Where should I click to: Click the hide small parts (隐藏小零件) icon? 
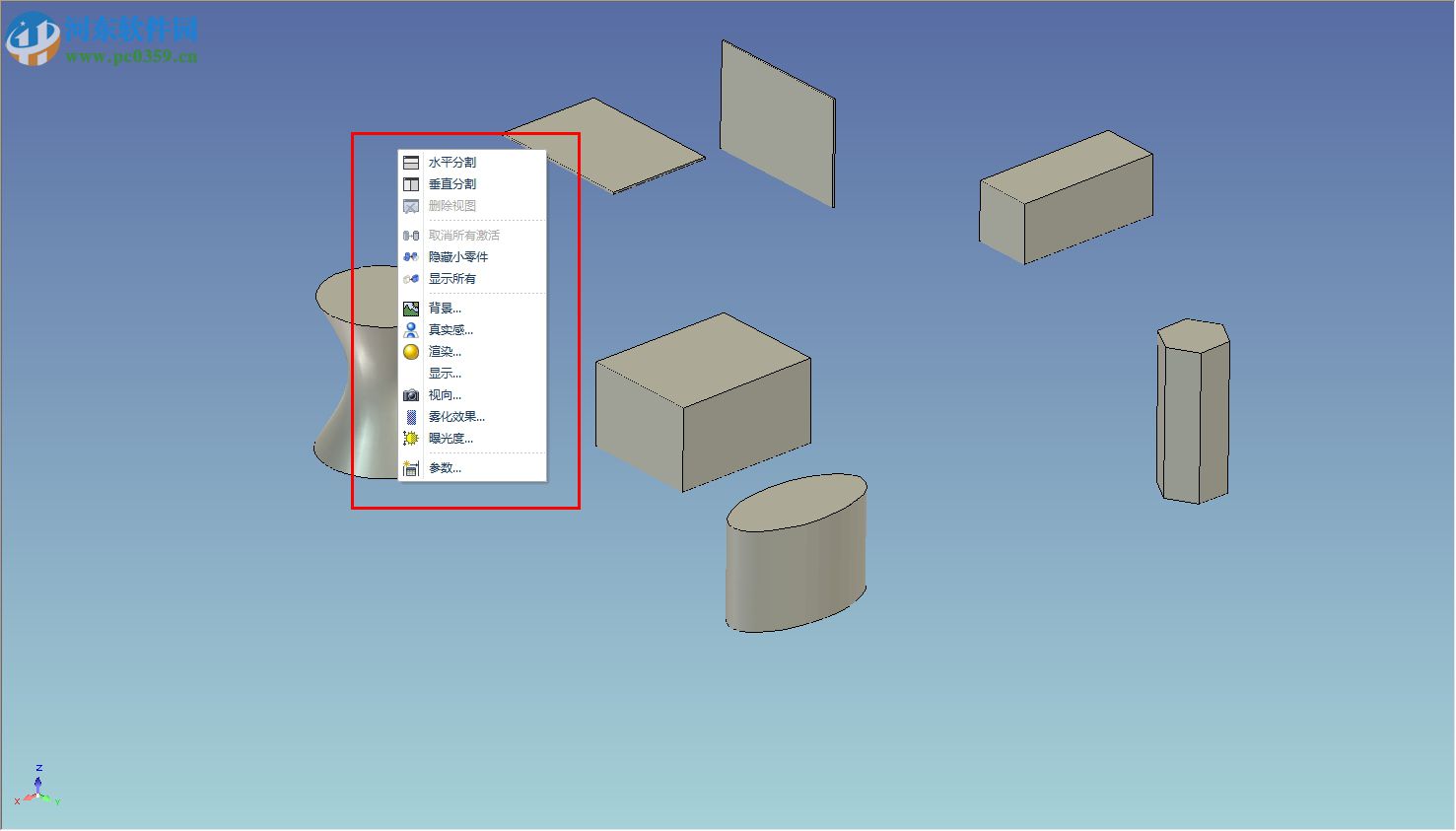click(411, 257)
